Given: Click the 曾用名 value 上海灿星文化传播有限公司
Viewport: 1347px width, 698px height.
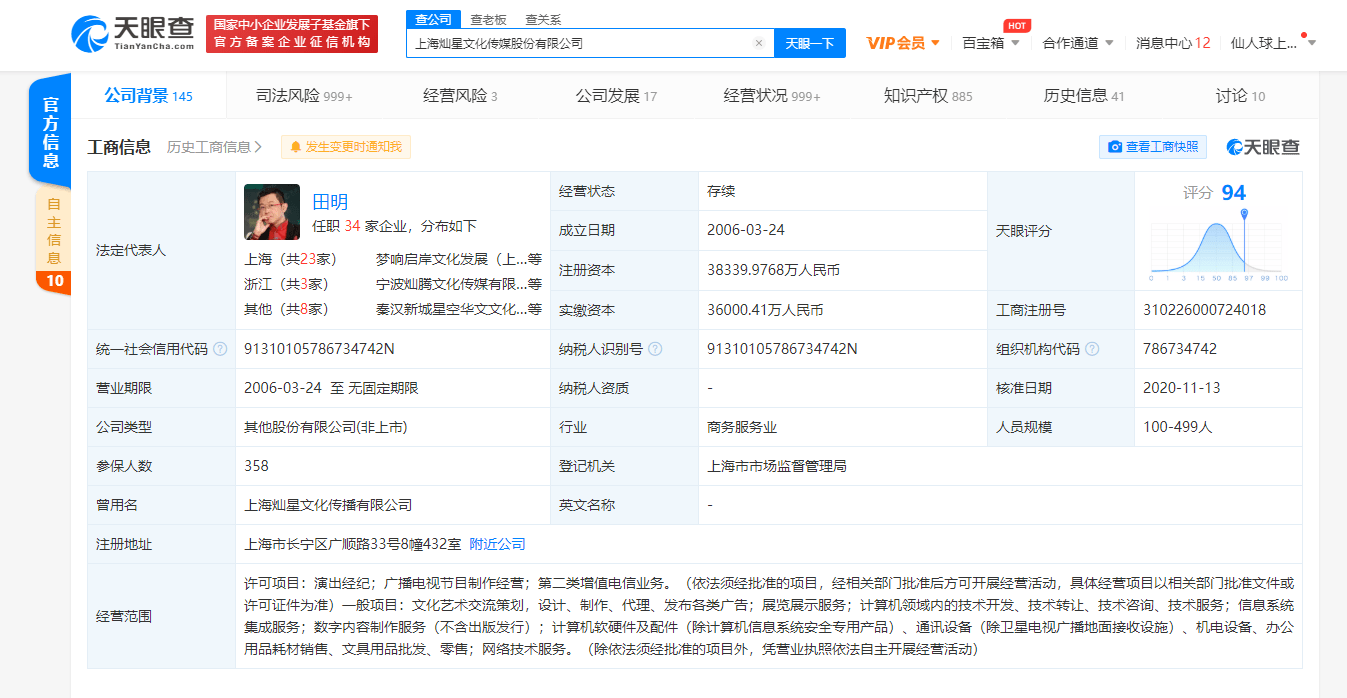Looking at the screenshot, I should click(328, 505).
